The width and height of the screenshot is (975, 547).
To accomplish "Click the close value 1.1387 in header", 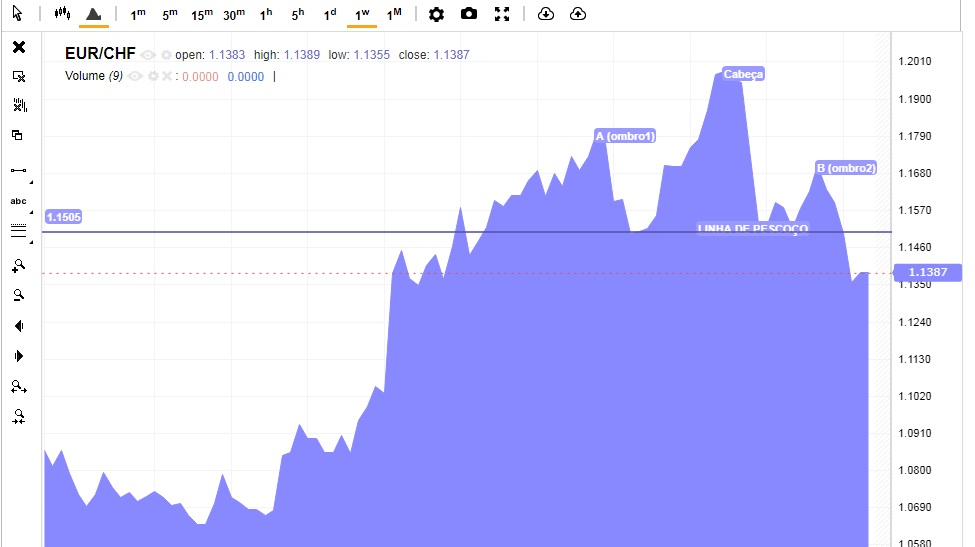I will (x=451, y=55).
